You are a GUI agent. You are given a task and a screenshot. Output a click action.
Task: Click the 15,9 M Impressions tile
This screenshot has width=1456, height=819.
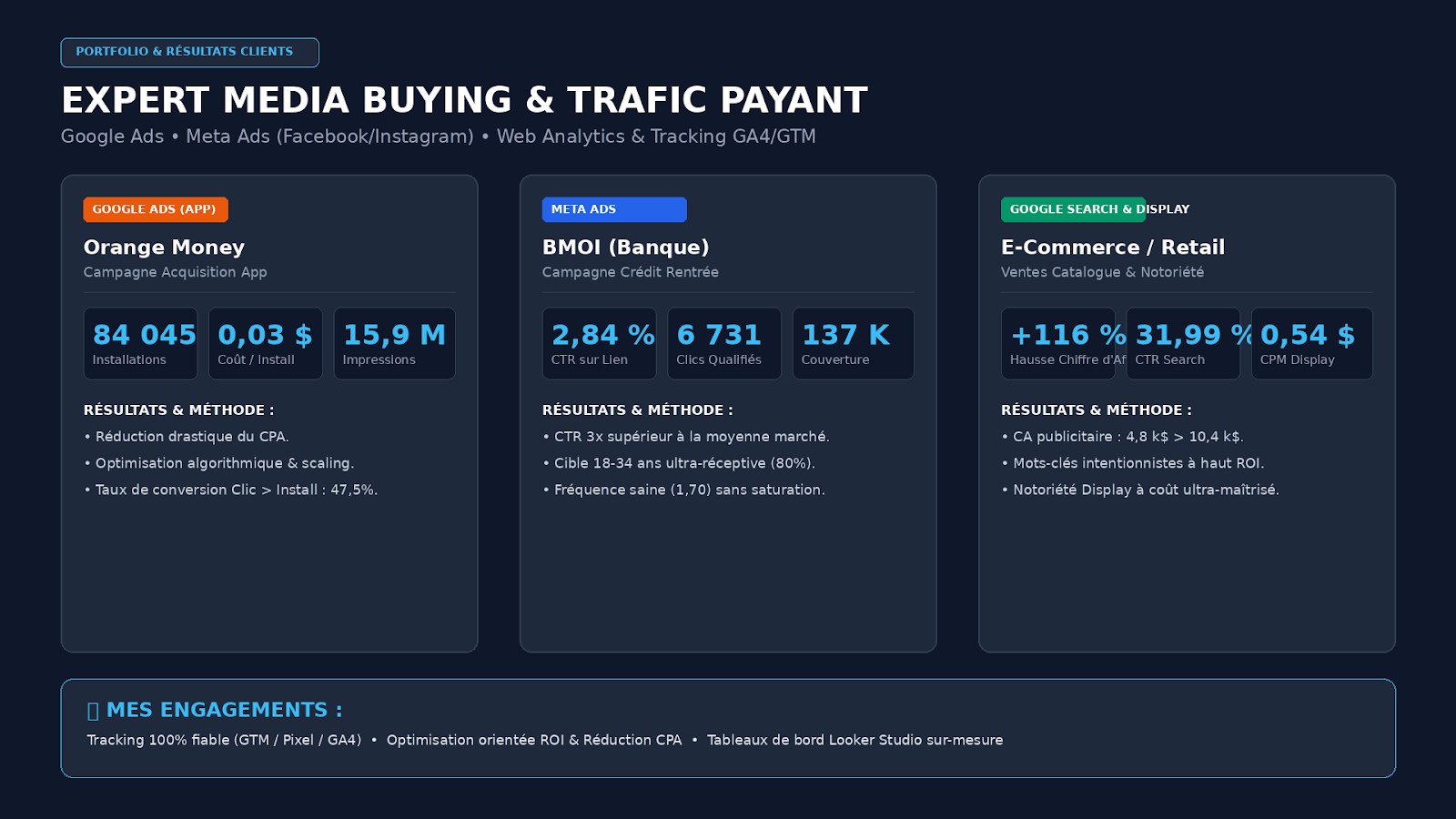pos(395,343)
